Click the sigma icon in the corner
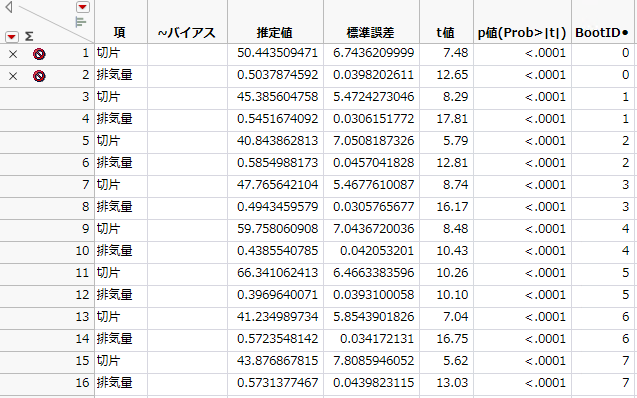 29,37
